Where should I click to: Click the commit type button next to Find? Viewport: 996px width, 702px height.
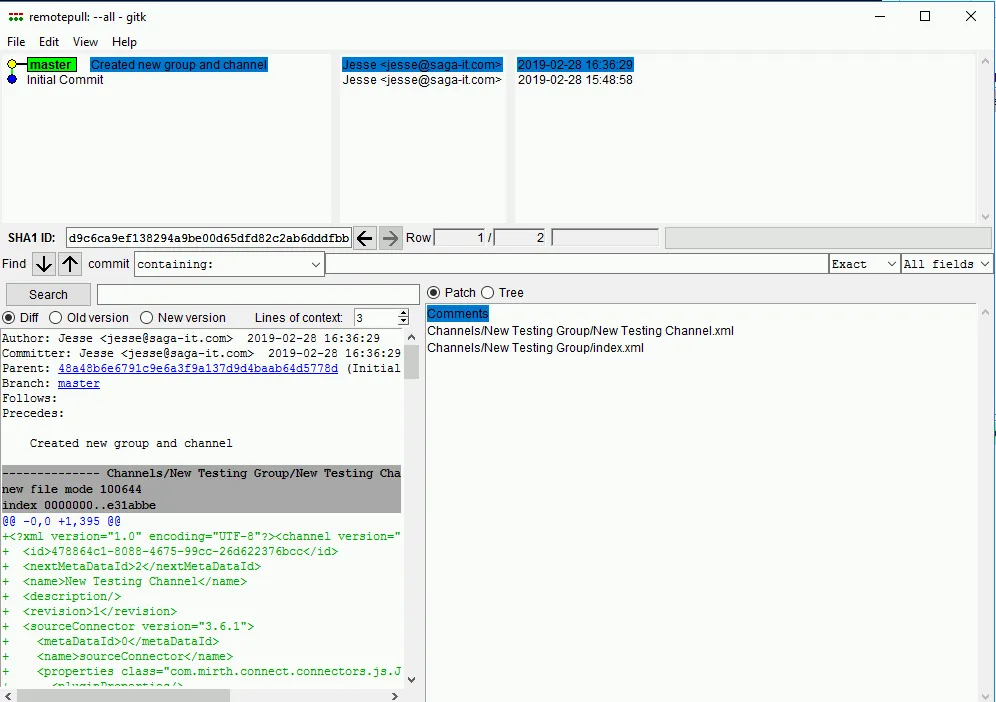[107, 264]
